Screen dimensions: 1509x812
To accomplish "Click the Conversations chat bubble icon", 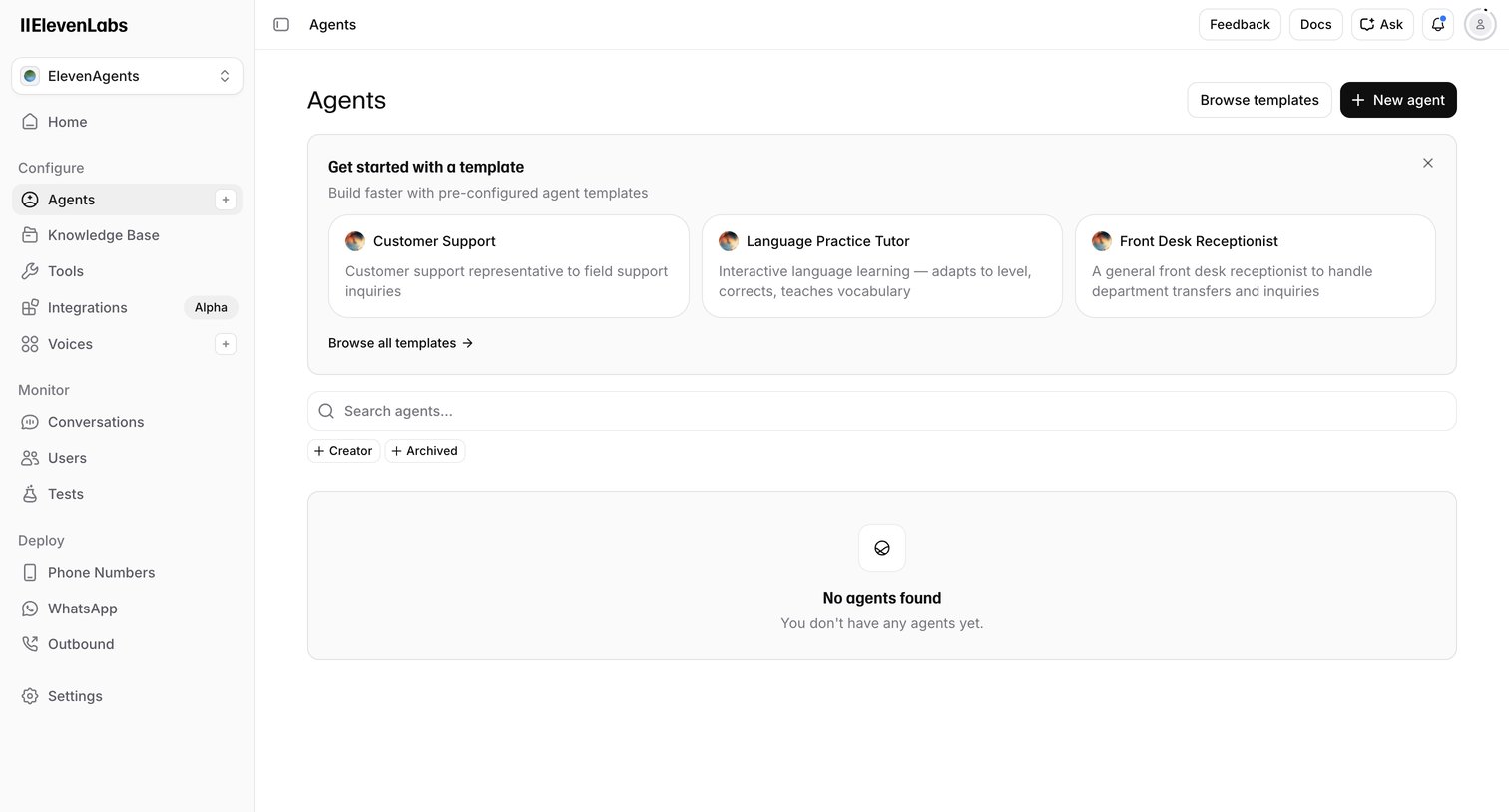I will click(30, 422).
